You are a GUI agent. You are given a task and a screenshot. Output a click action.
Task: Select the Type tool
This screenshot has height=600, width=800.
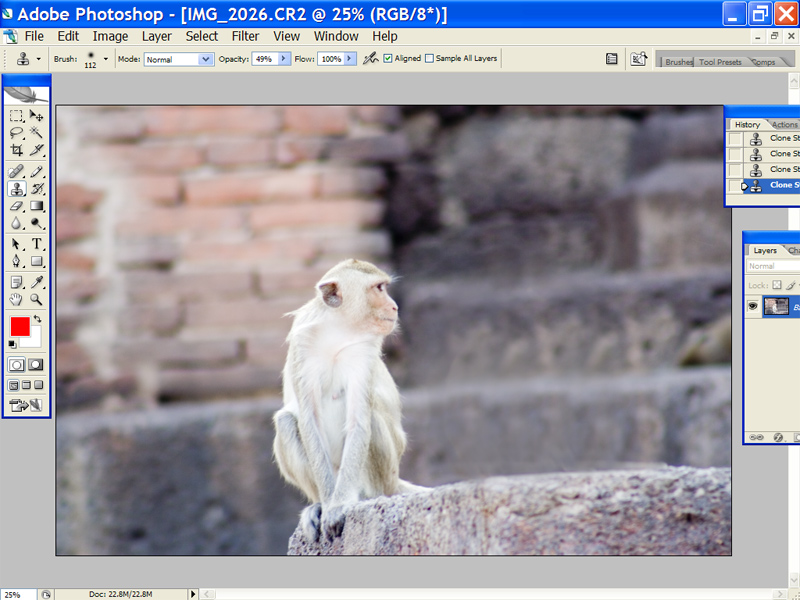(x=37, y=243)
